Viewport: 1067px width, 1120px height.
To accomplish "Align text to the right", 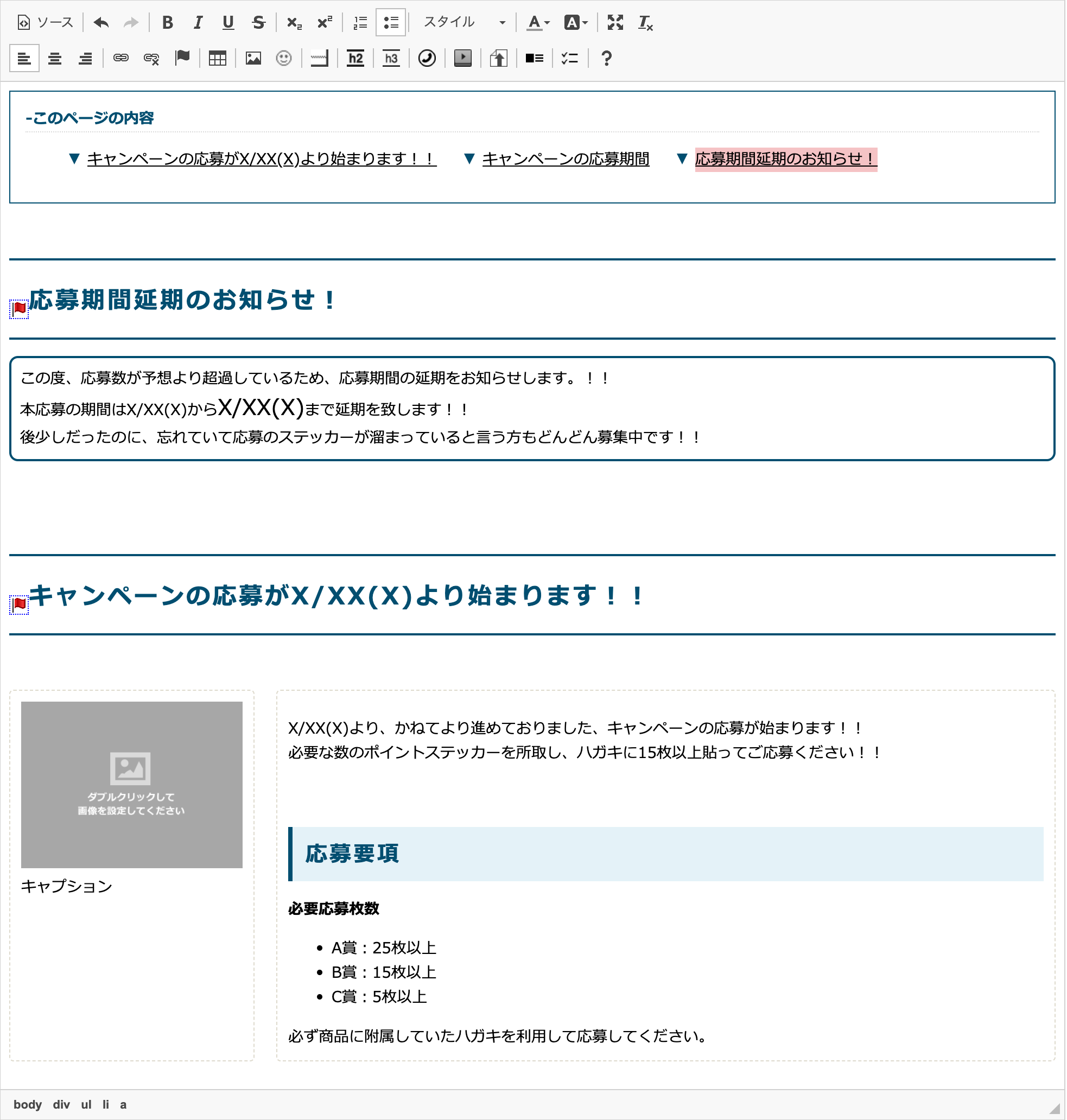I will pos(85,58).
